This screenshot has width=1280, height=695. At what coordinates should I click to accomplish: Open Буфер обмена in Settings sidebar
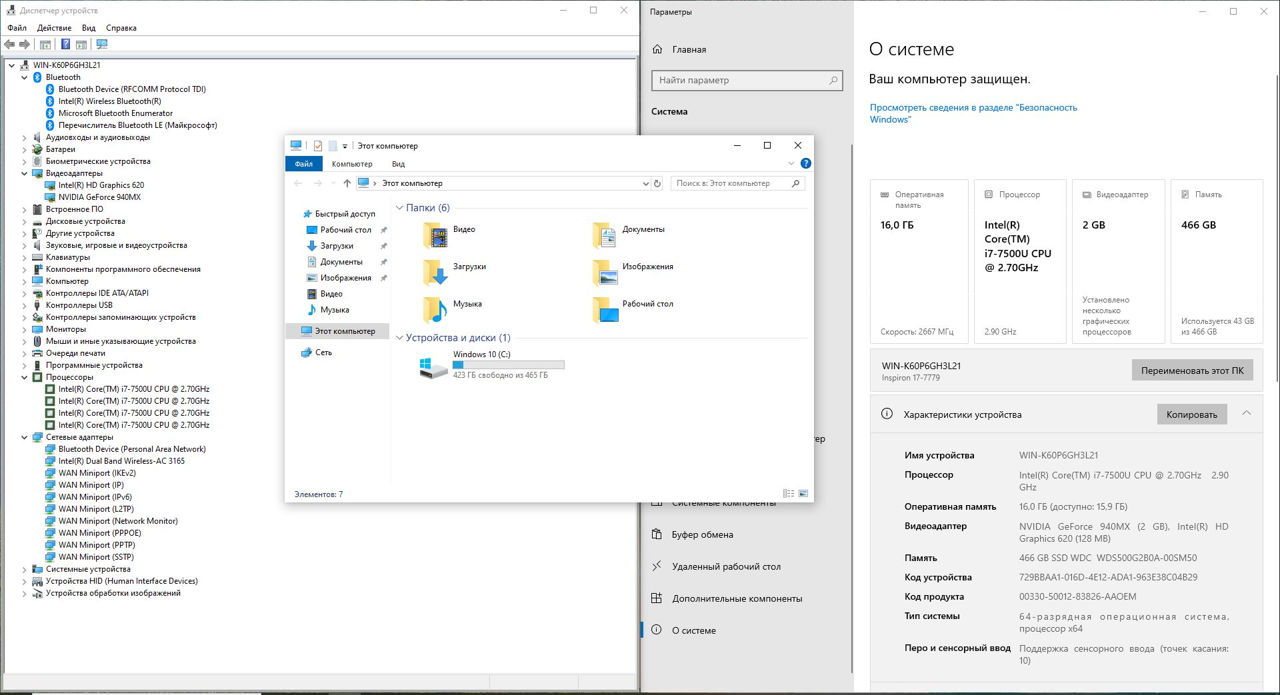[701, 534]
